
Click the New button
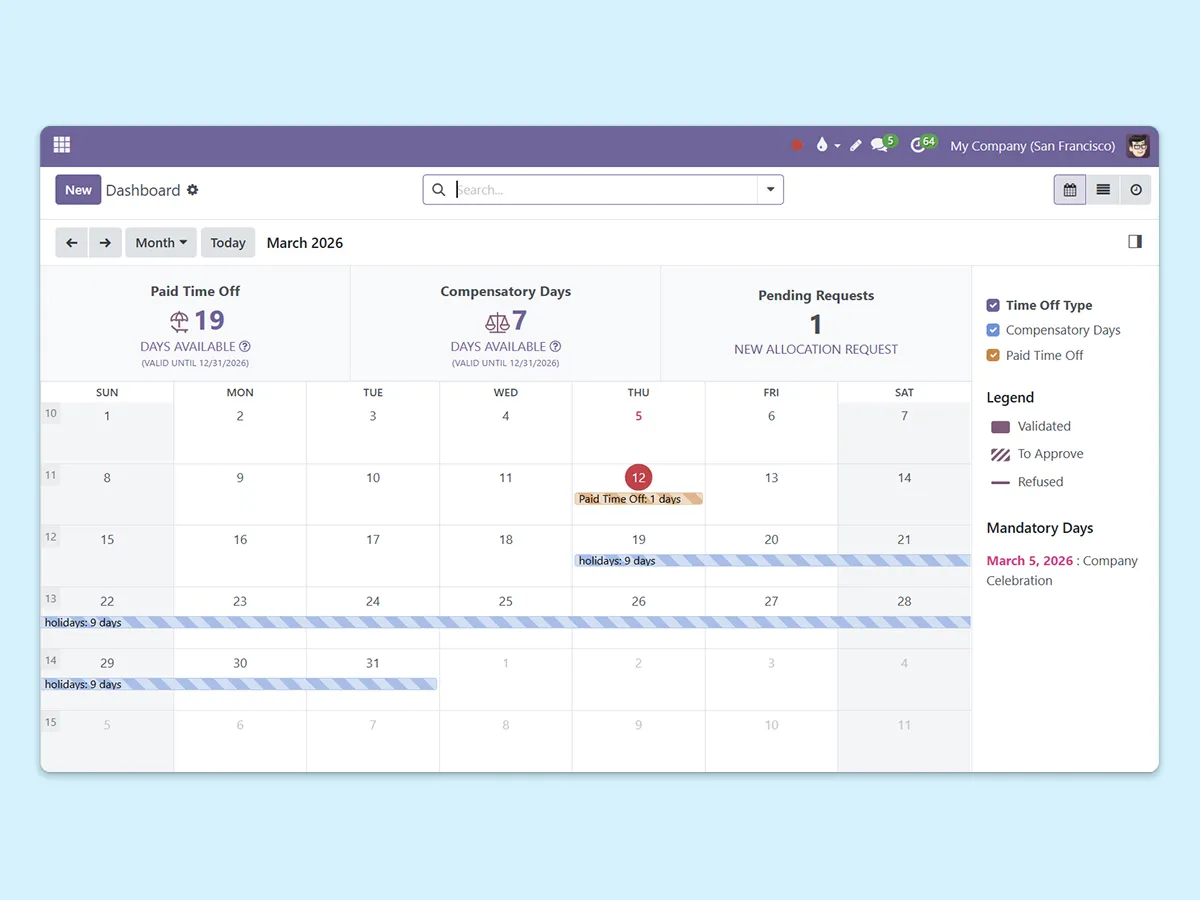point(78,190)
